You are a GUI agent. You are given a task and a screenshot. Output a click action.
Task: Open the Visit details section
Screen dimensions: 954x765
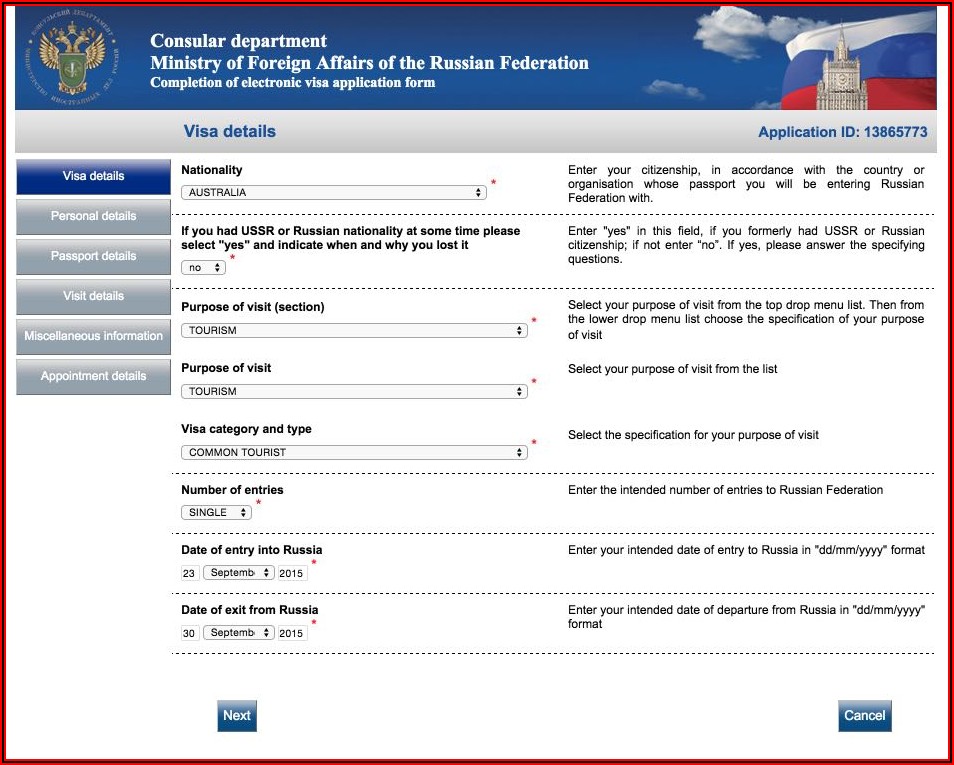93,296
